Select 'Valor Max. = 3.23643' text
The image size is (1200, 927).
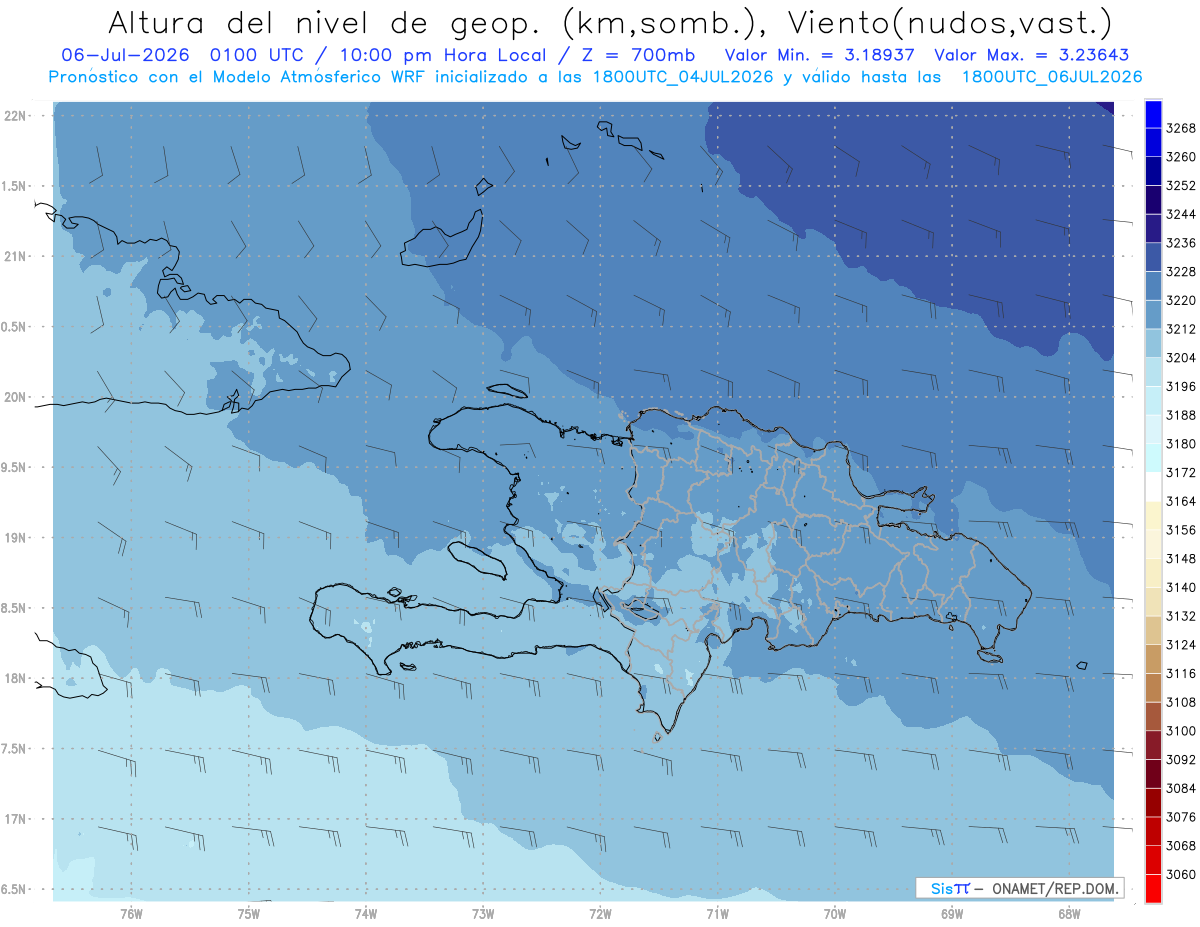tap(1034, 56)
